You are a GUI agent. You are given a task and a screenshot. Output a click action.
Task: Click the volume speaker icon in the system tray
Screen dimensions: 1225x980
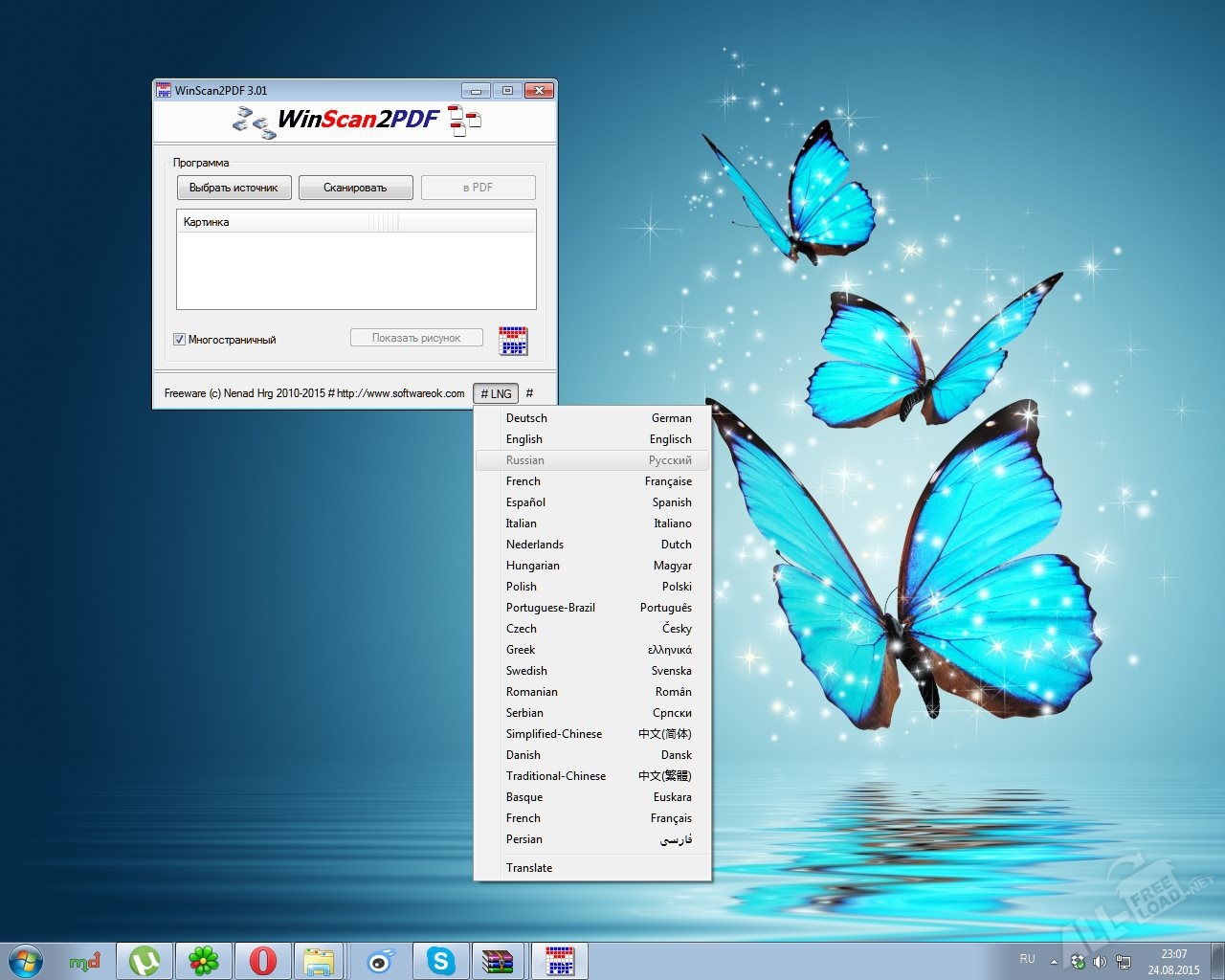[x=1100, y=962]
